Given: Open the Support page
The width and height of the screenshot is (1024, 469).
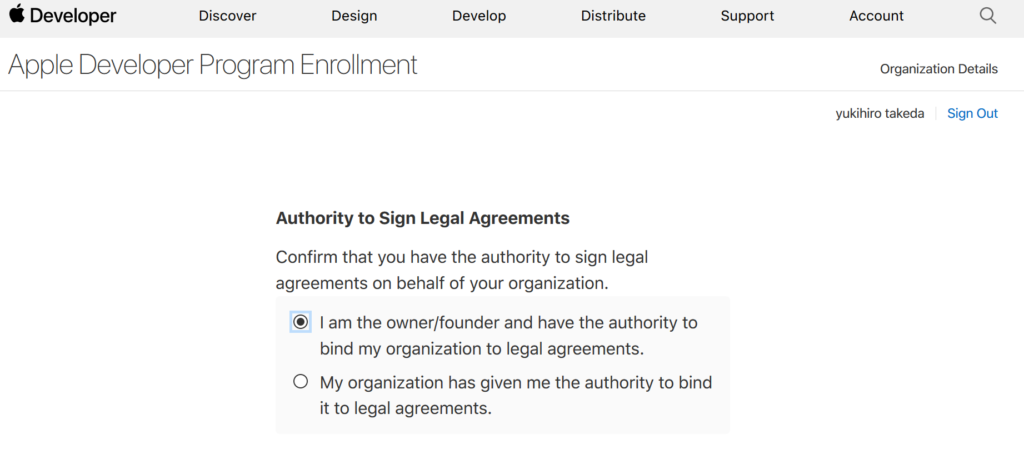Looking at the screenshot, I should pos(747,16).
